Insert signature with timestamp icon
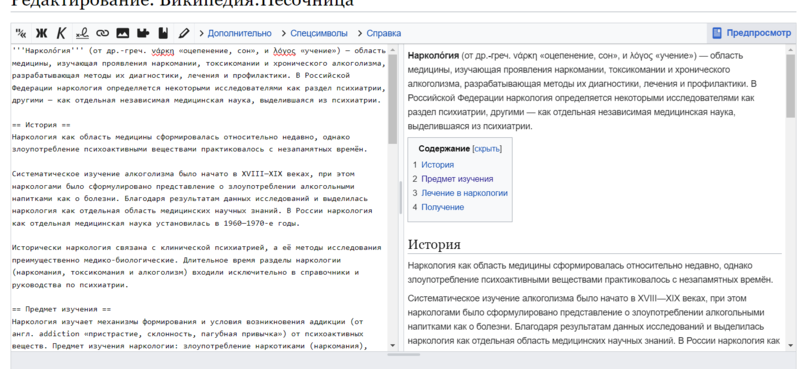This screenshot has width=800, height=369. (x=82, y=33)
